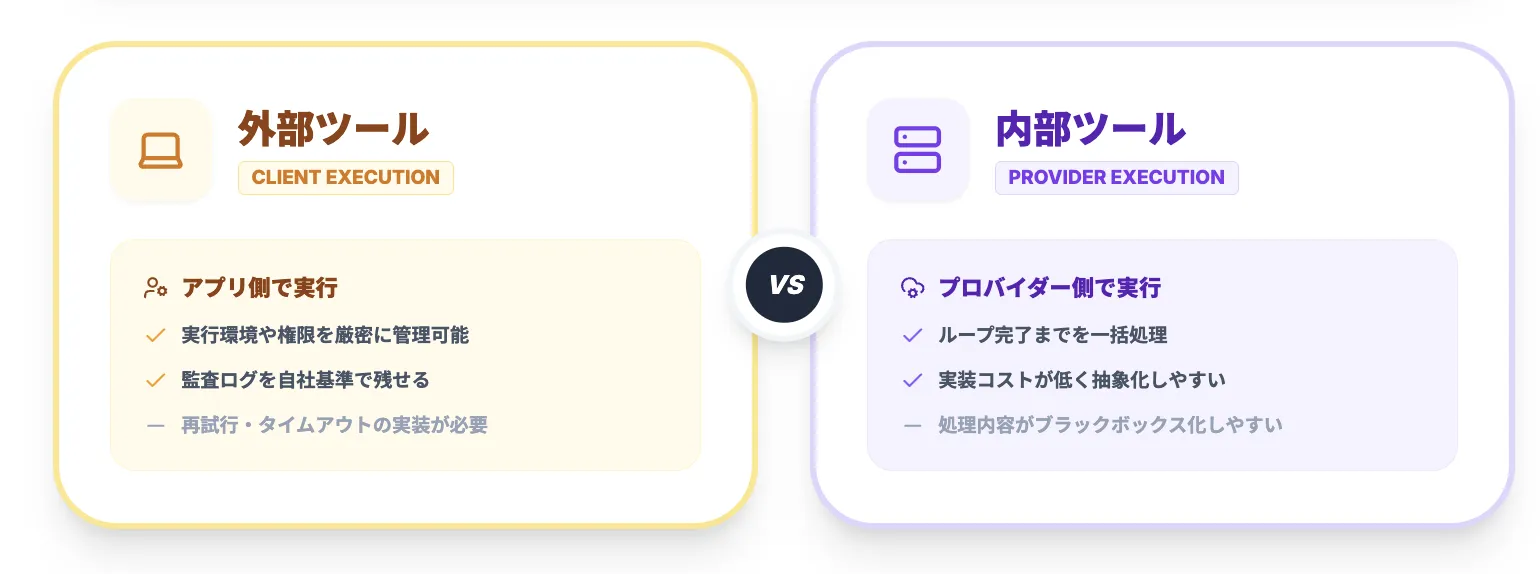
Task: Click the 処理内容がブラックボックス化しやすい text
Action: (1110, 425)
